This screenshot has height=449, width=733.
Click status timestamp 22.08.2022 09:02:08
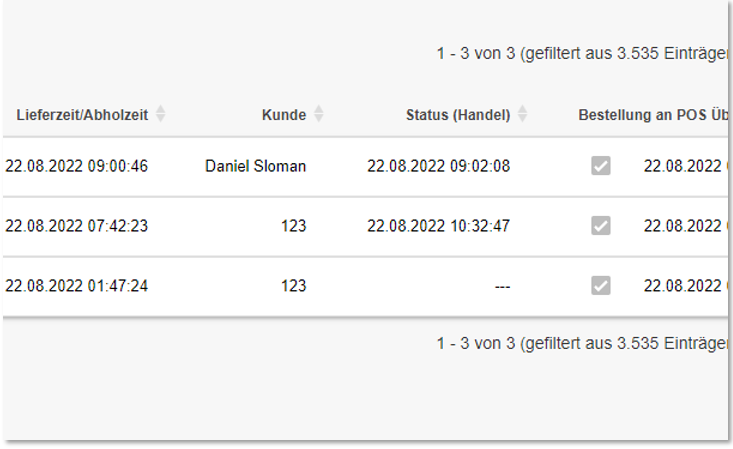[x=438, y=166]
